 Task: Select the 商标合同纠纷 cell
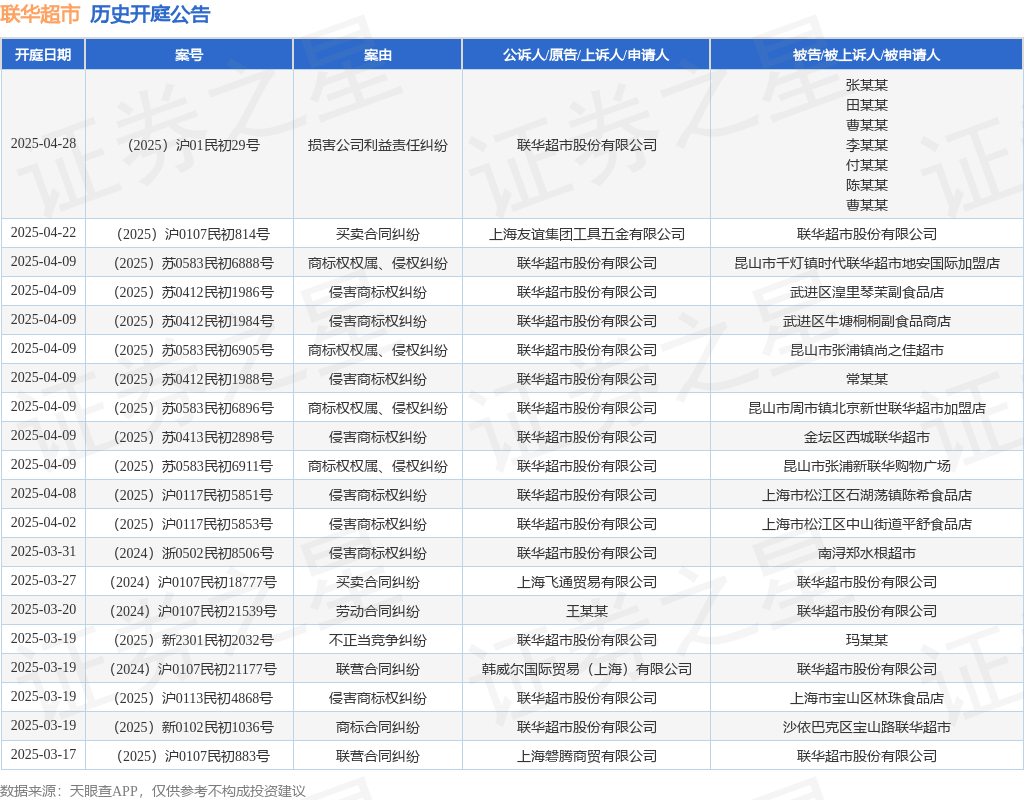[x=377, y=728]
